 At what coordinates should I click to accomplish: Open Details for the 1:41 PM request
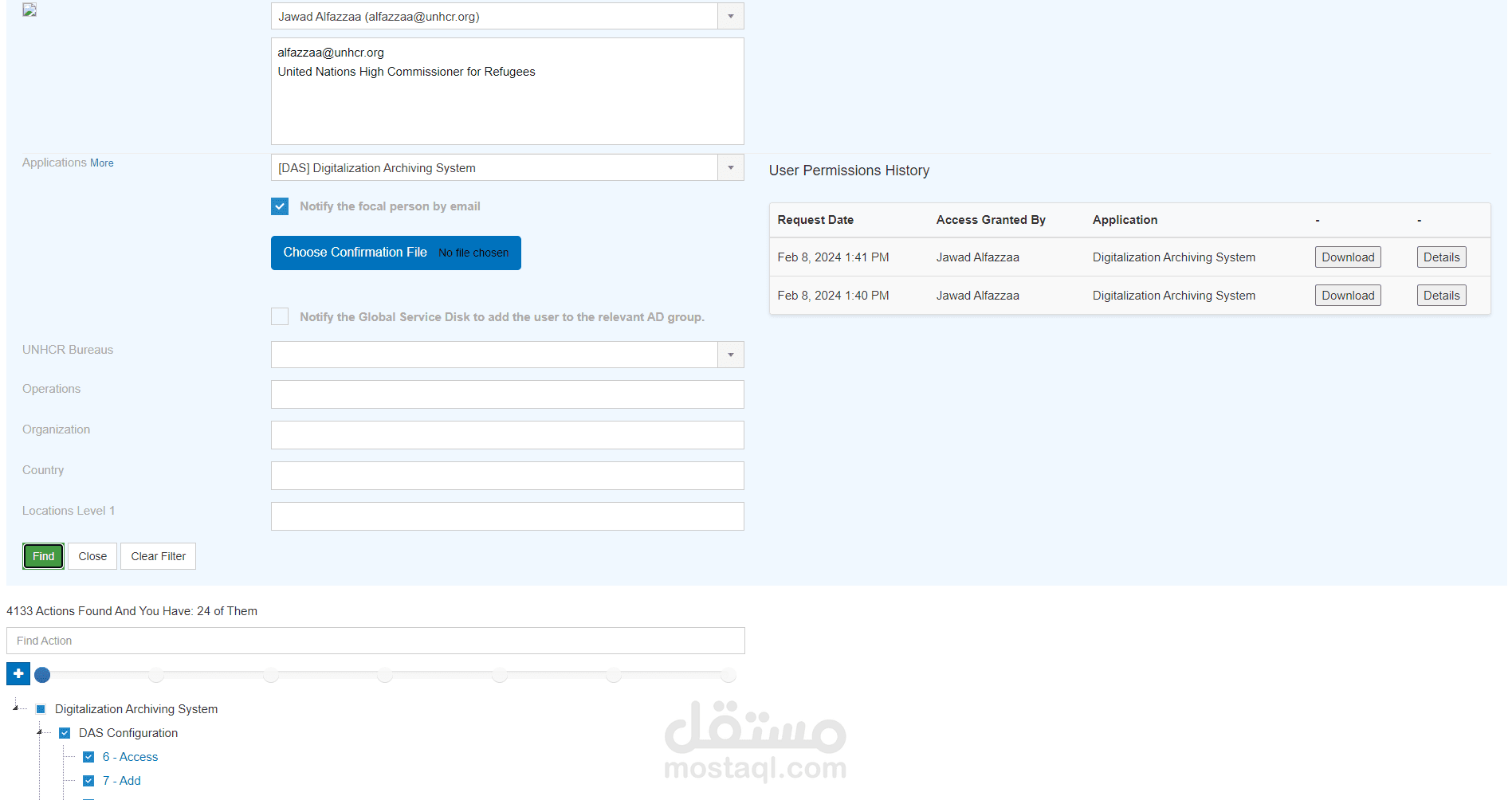(1442, 257)
